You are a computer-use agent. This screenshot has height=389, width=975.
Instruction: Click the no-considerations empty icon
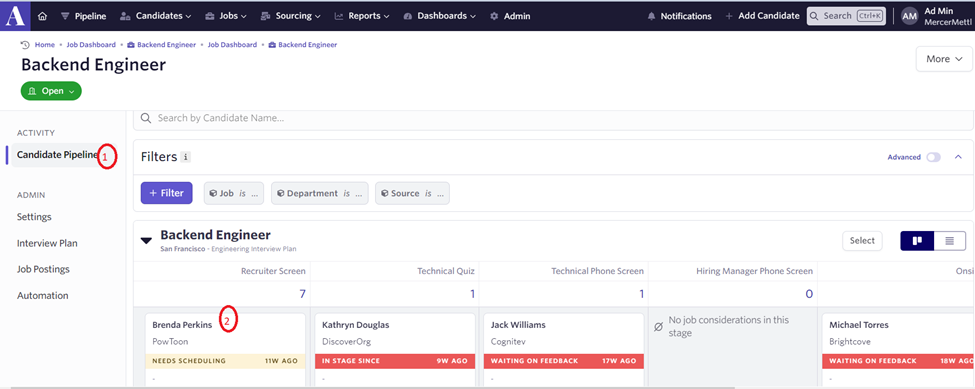point(658,326)
